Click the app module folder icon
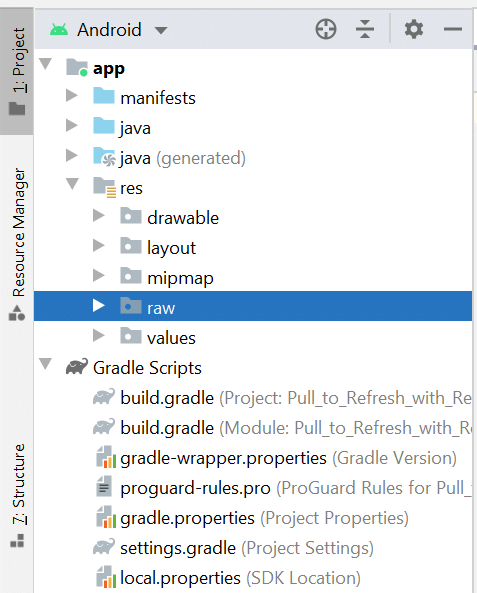 (x=77, y=68)
